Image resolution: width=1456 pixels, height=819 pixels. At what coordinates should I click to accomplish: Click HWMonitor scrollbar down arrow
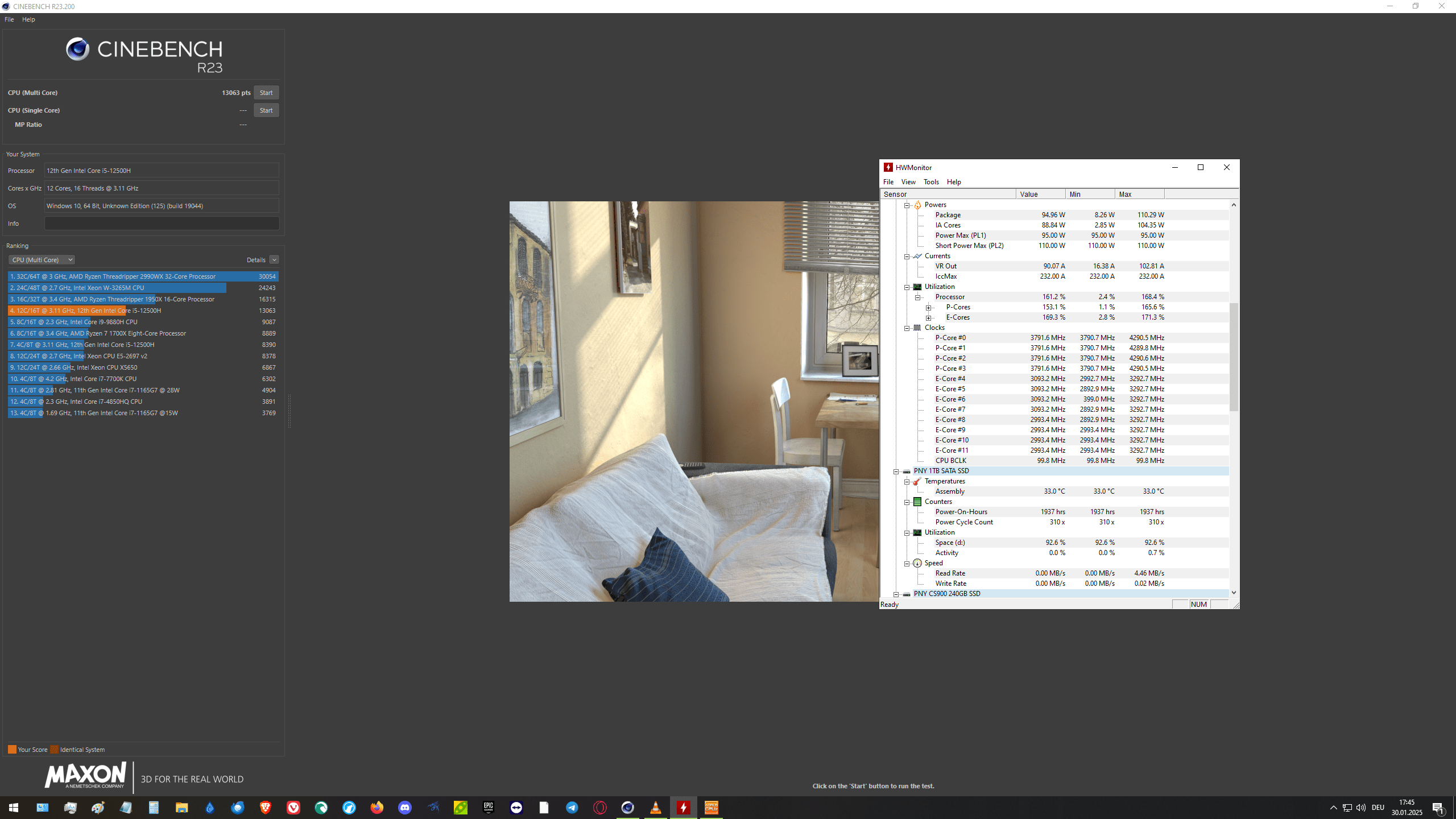pyautogui.click(x=1234, y=593)
